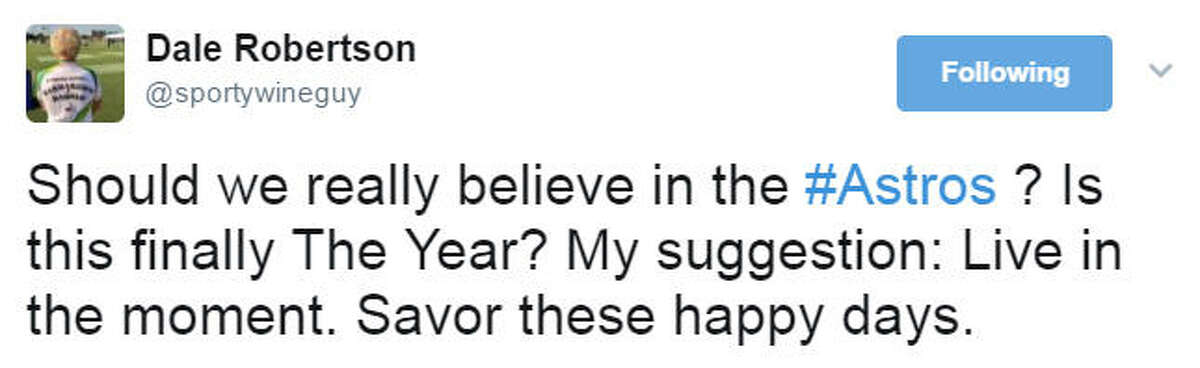Click the avatar showing a person in a jersey
This screenshot has height=368, width=1200.
[x=75, y=73]
